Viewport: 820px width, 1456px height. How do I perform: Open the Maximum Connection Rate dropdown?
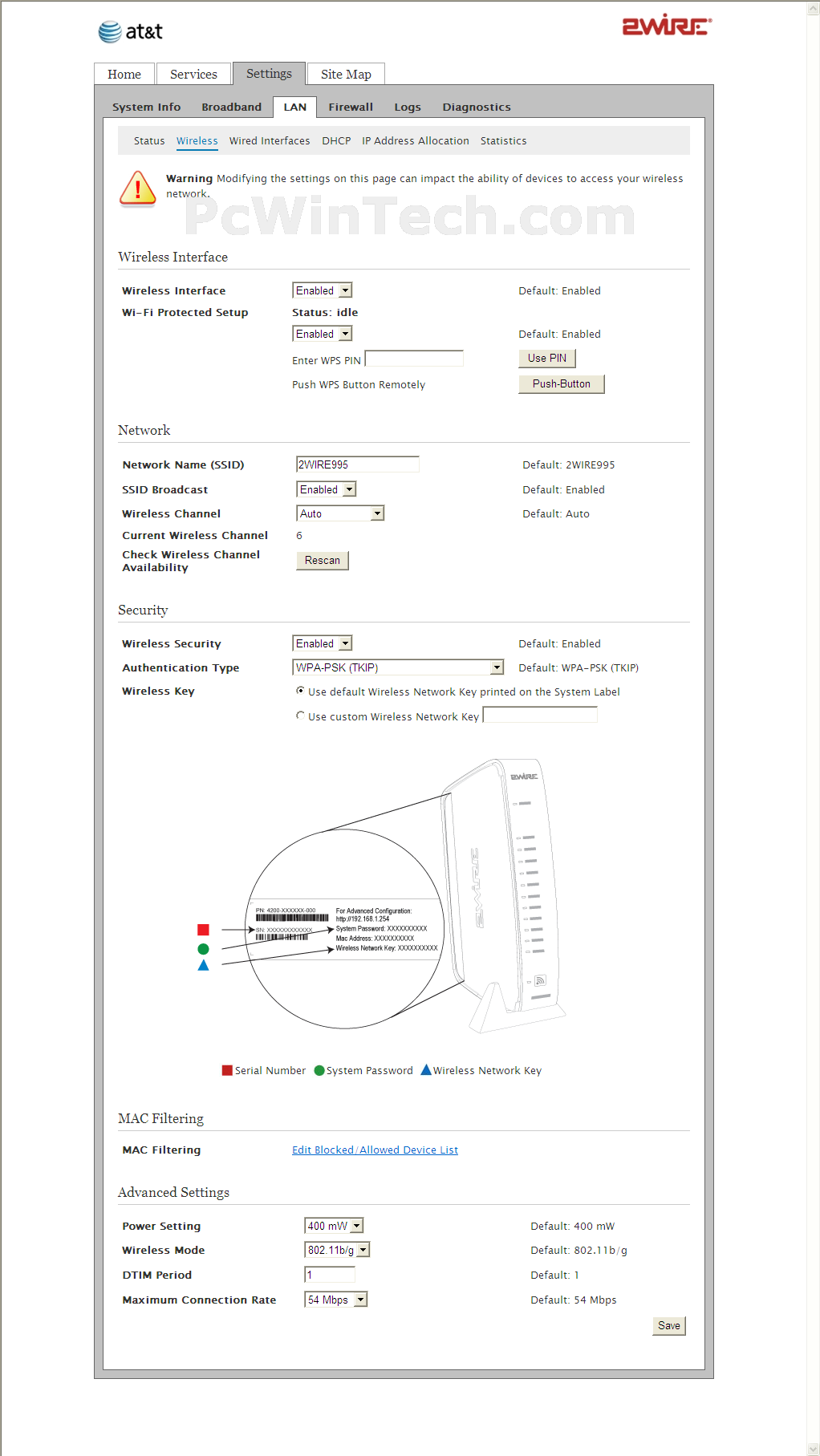336,1300
